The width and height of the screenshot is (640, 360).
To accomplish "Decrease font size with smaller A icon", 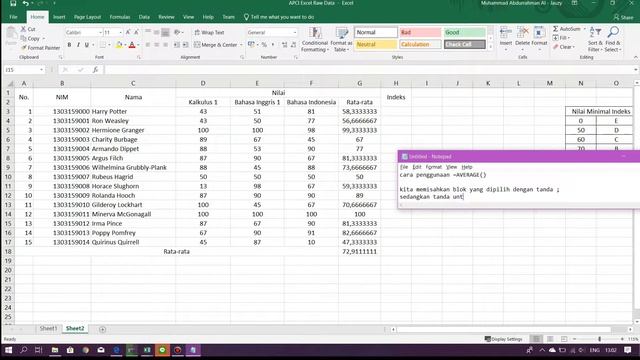I will click(x=136, y=32).
